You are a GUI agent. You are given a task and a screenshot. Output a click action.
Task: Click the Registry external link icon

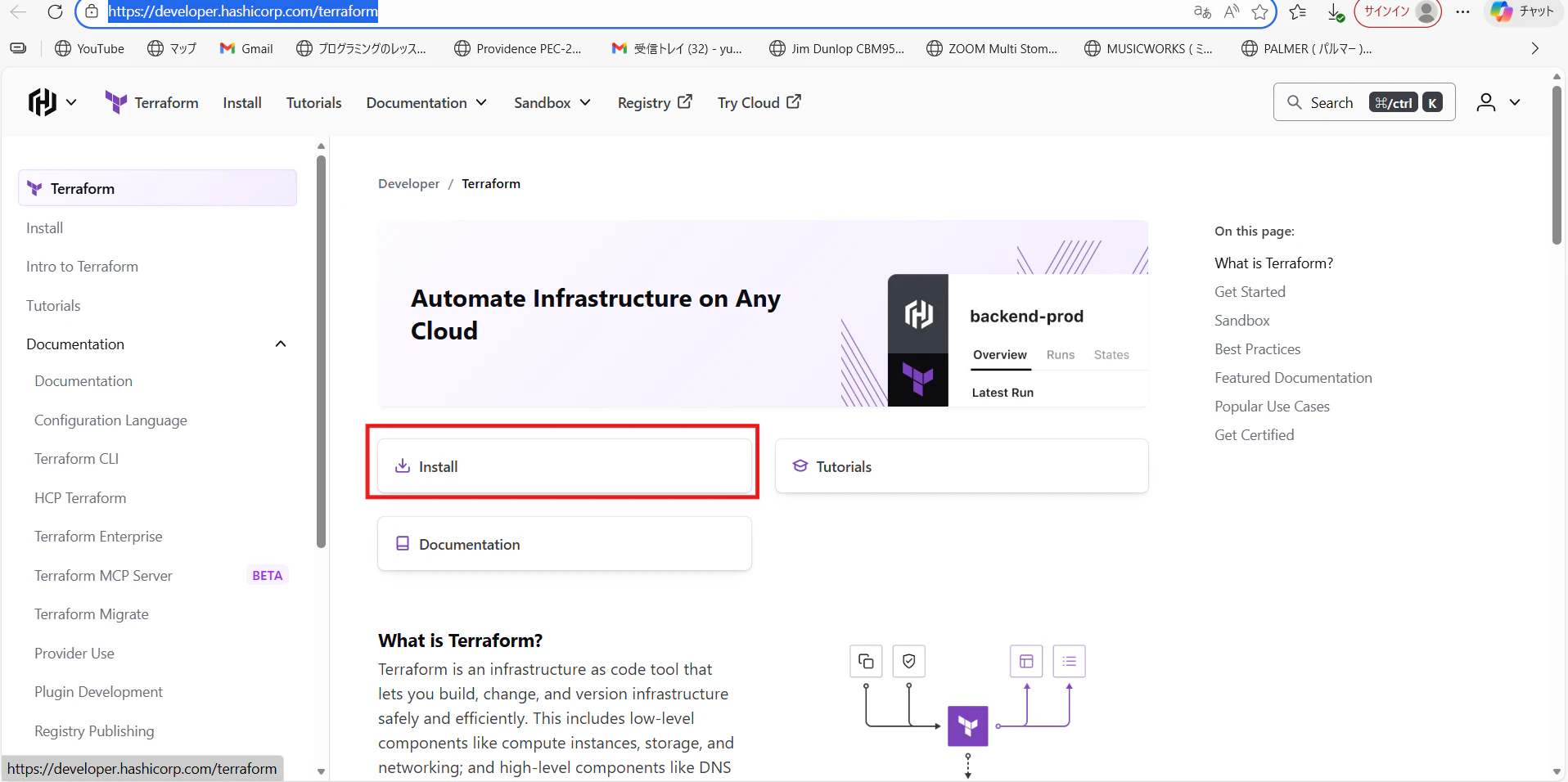click(686, 101)
